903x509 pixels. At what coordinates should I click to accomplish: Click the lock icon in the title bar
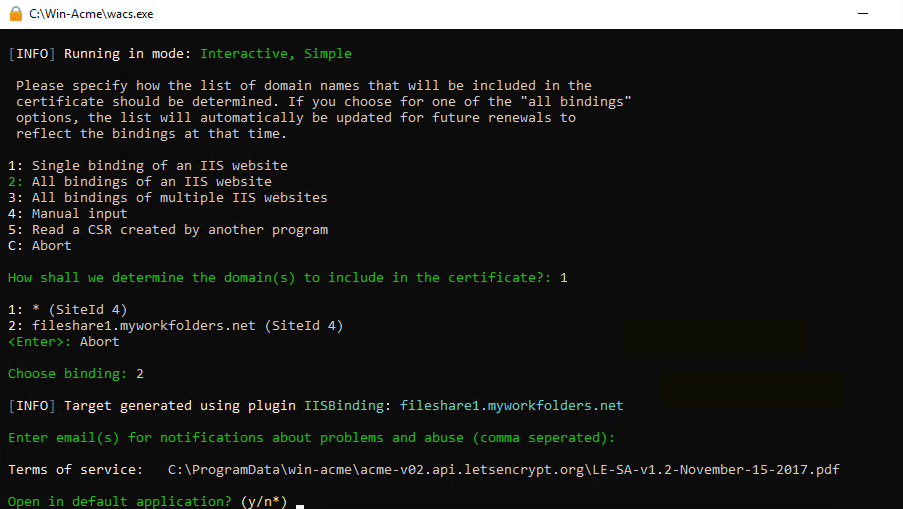point(14,14)
